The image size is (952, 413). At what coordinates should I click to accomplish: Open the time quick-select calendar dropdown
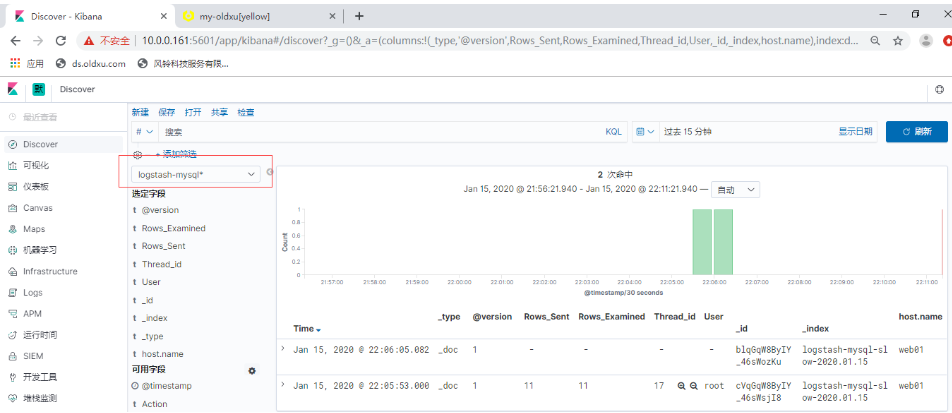[x=645, y=131]
